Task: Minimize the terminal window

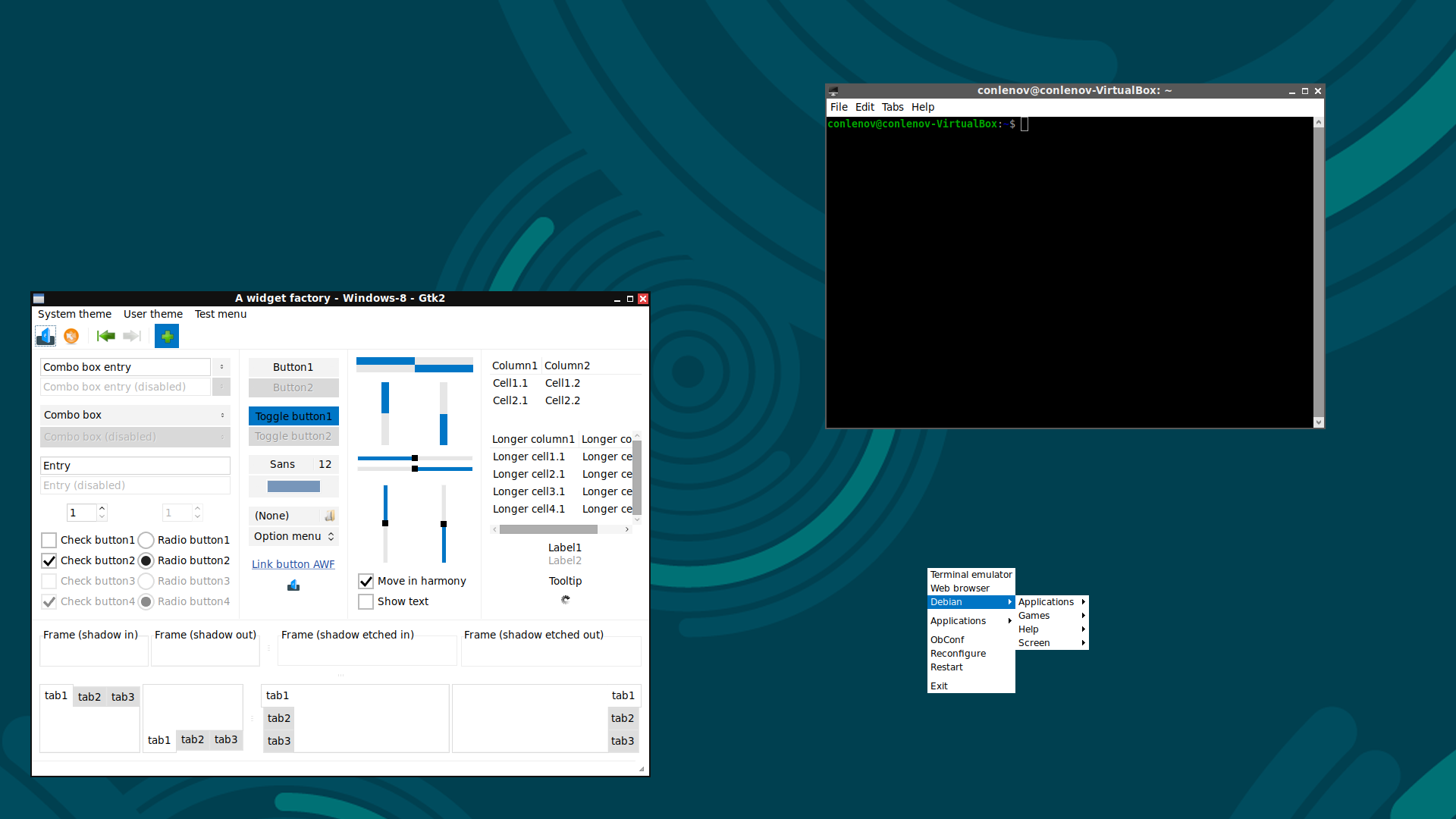Action: coord(1291,91)
